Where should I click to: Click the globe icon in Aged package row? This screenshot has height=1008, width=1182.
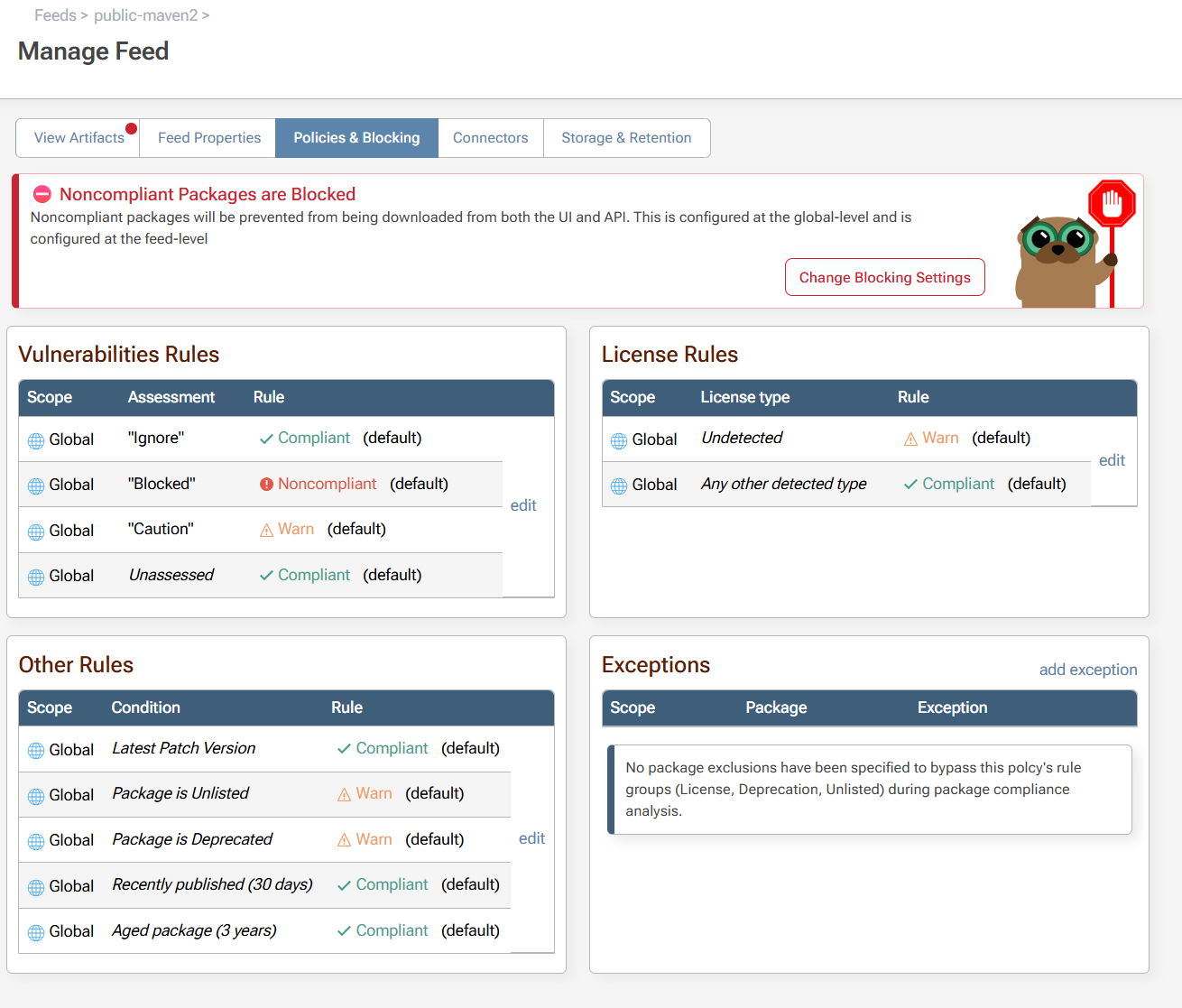pyautogui.click(x=36, y=932)
